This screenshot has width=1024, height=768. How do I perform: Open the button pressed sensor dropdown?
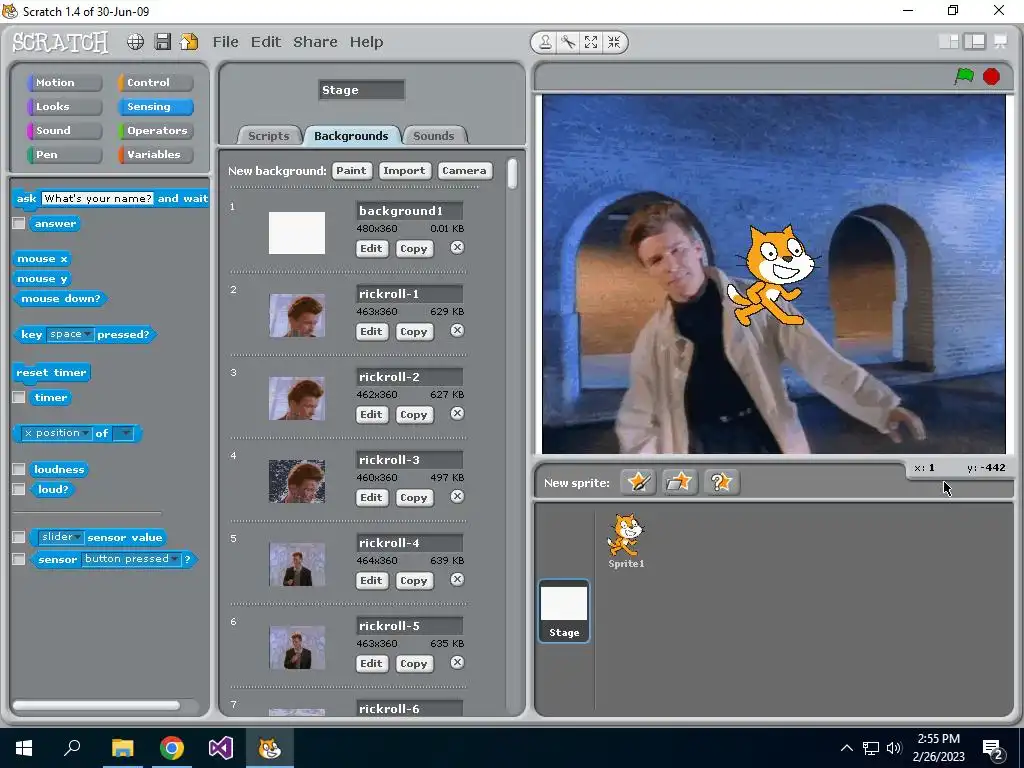click(x=131, y=559)
